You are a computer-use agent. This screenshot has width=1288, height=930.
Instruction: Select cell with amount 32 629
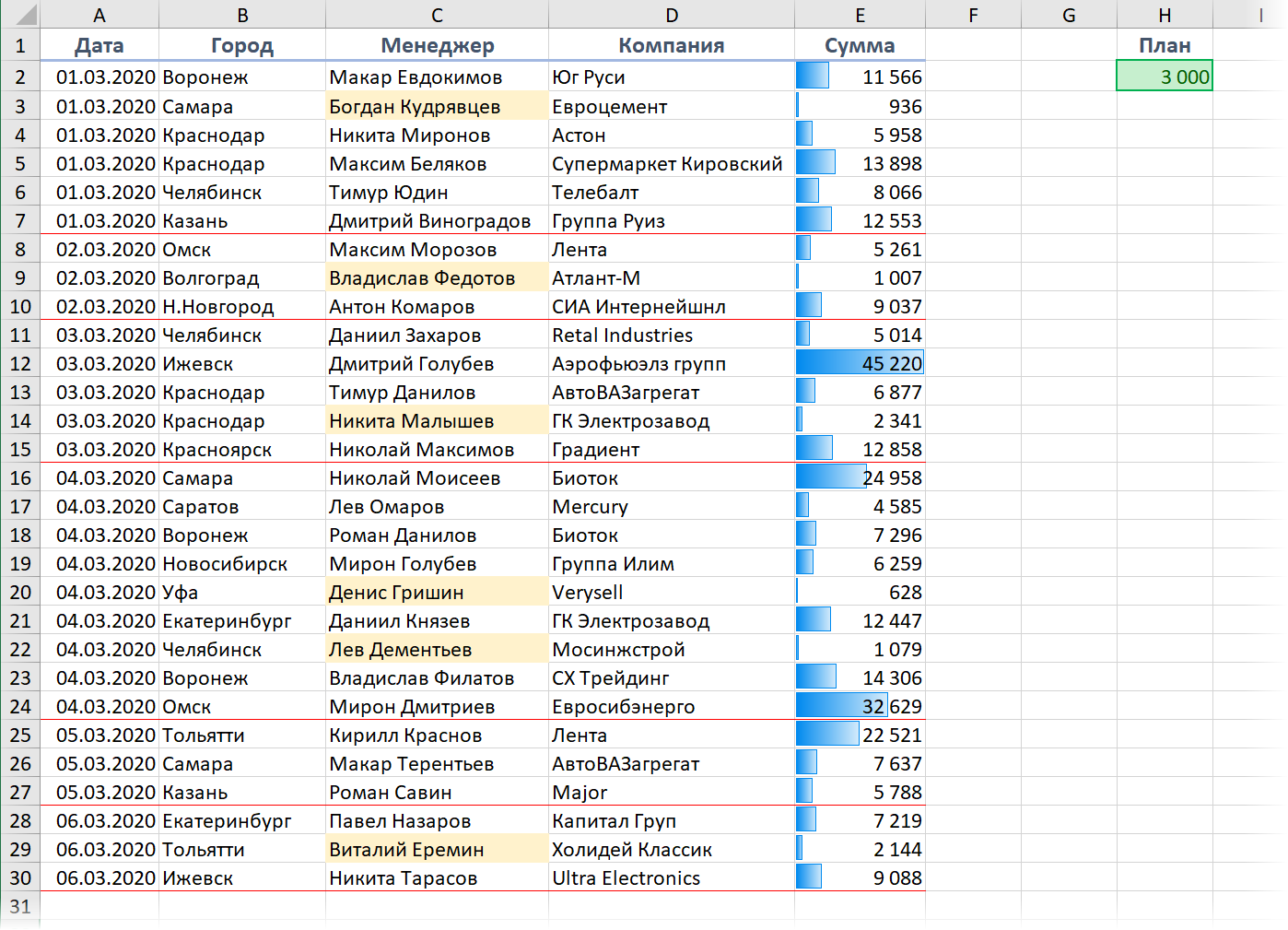(860, 706)
